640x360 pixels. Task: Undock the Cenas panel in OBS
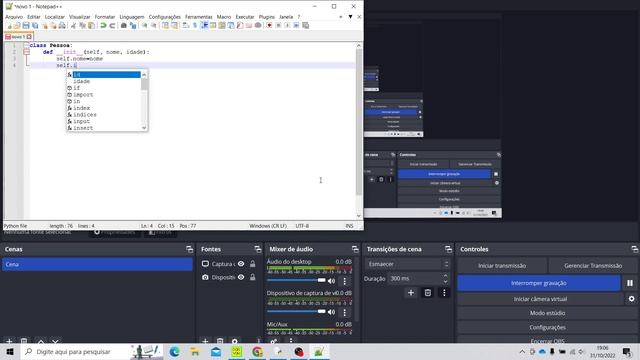click(x=189, y=249)
